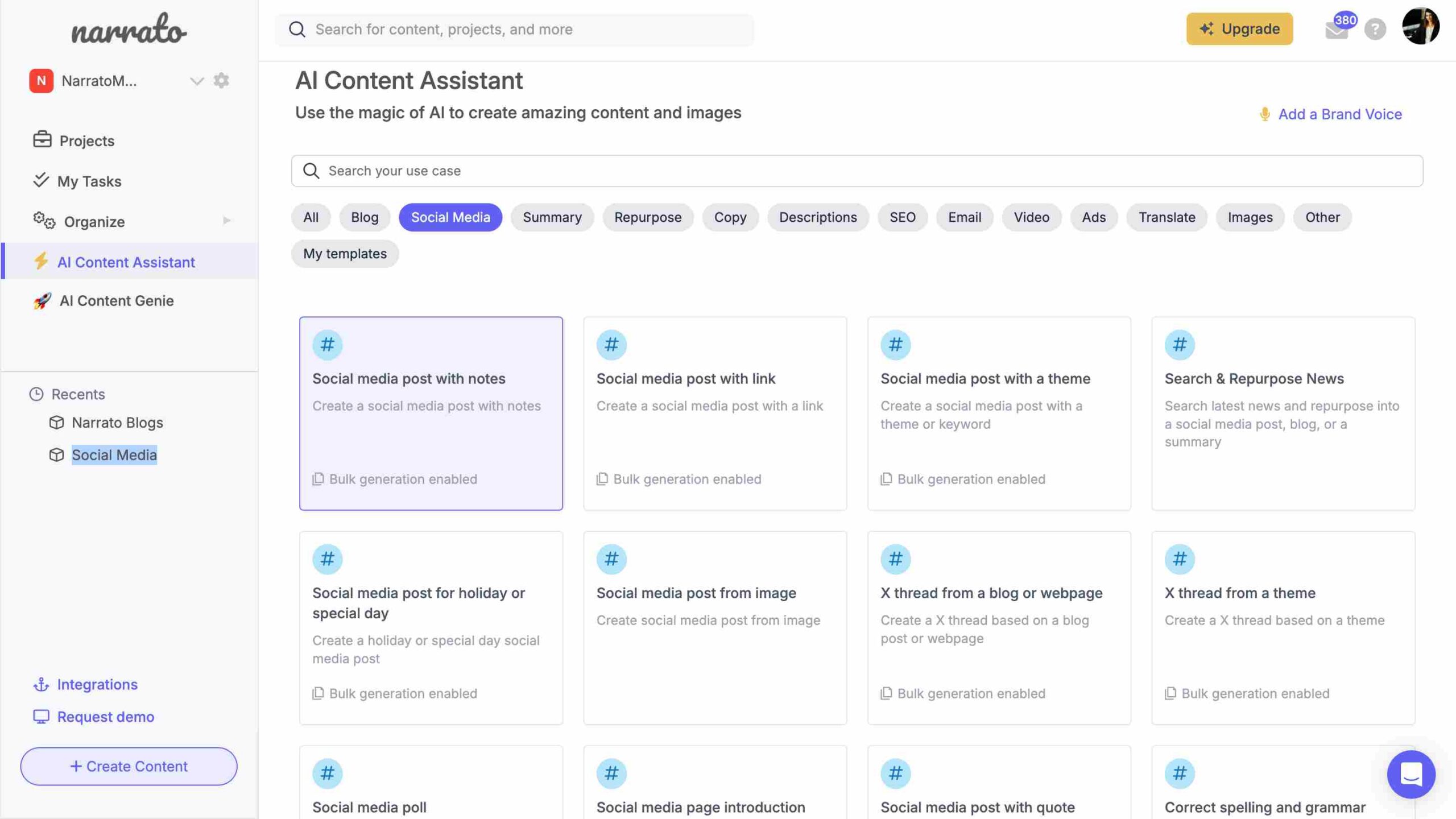Screen dimensions: 1456x819
Task: Click the Request demo link
Action: (x=105, y=716)
